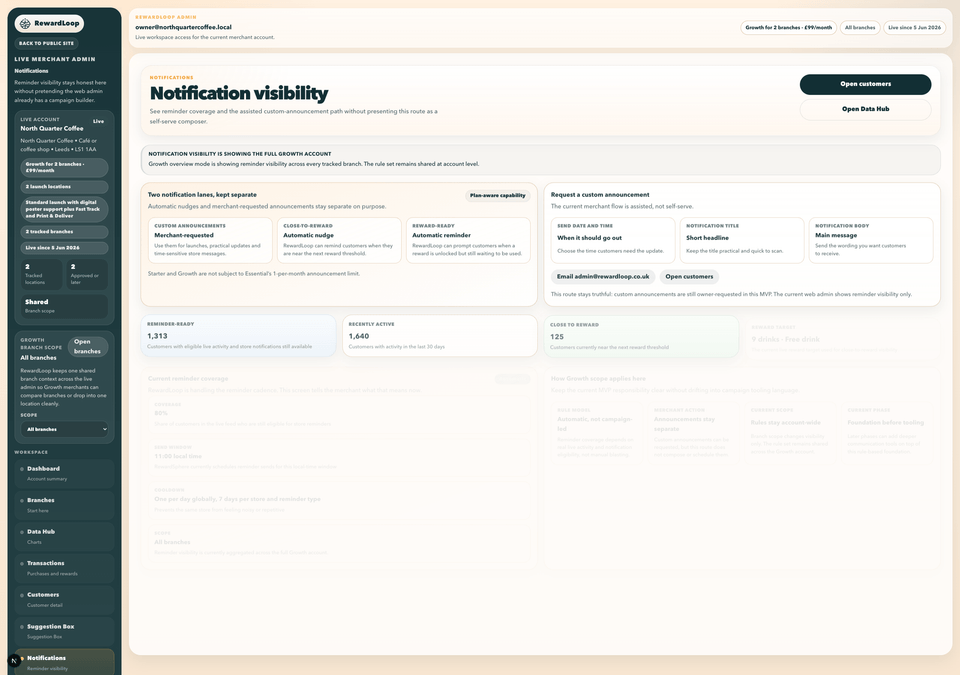Select Customers in workspace navigation

click(64, 600)
